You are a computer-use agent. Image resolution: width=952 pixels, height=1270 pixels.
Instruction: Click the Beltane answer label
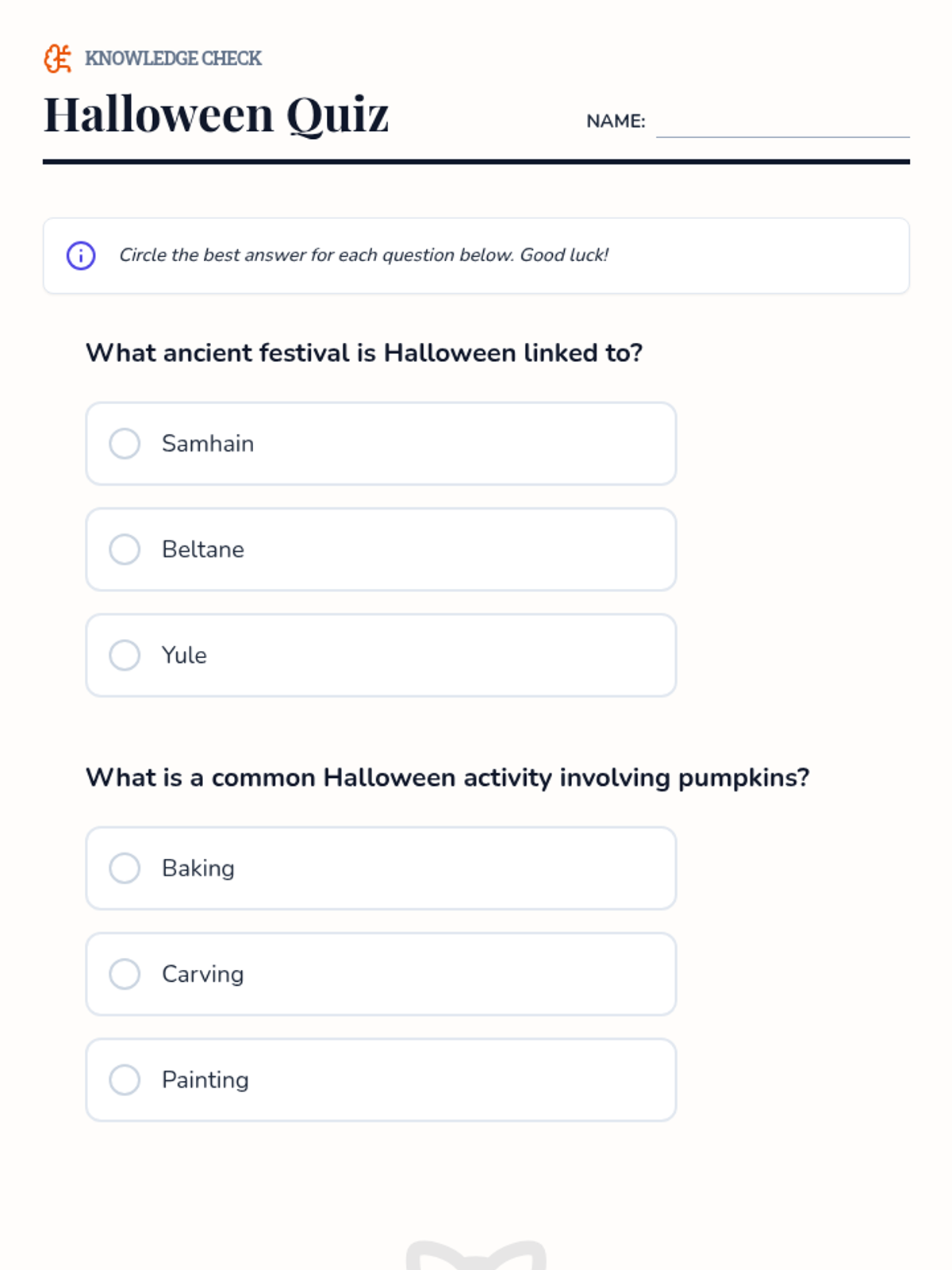(x=203, y=549)
